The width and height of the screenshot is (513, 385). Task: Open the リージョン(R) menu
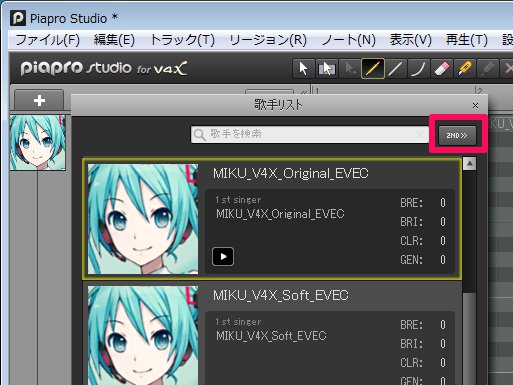coord(268,40)
